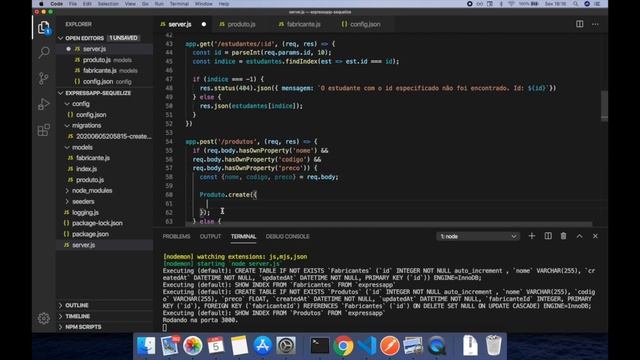Open Terminal app from the dock
This screenshot has width=640, height=360.
pyautogui.click(x=320, y=345)
